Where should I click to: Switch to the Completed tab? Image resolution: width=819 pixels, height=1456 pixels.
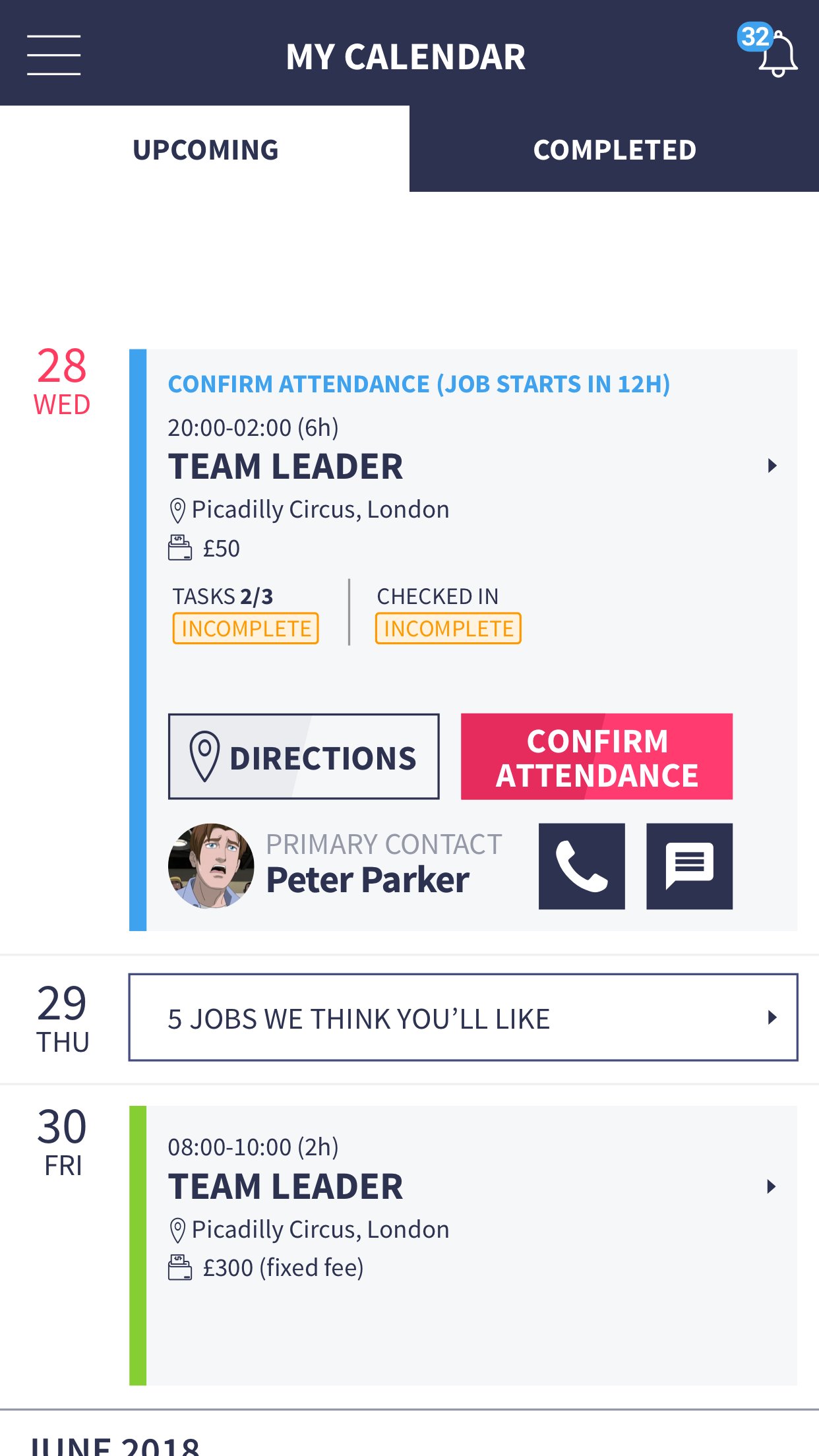click(614, 150)
